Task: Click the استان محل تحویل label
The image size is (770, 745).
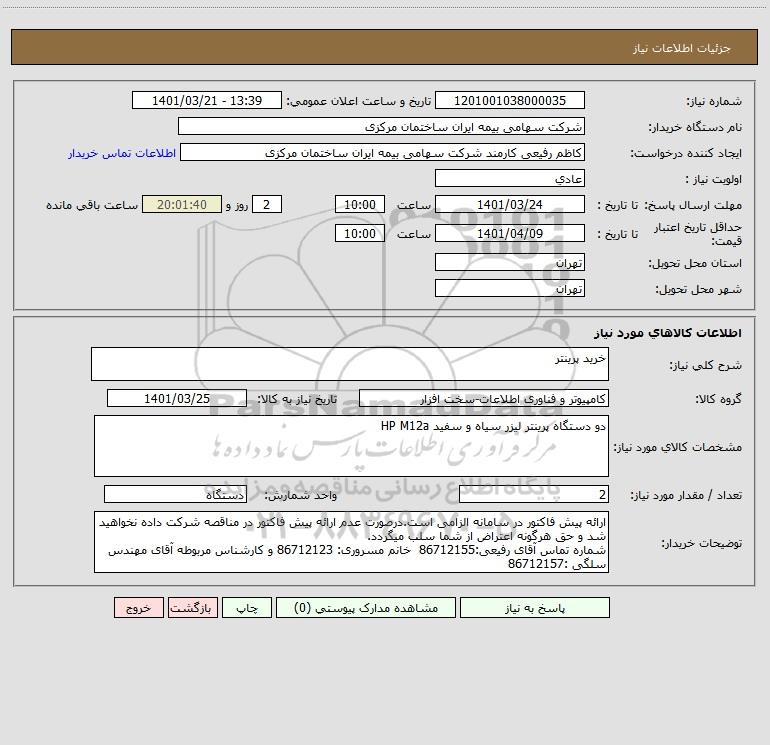Action: click(695, 264)
